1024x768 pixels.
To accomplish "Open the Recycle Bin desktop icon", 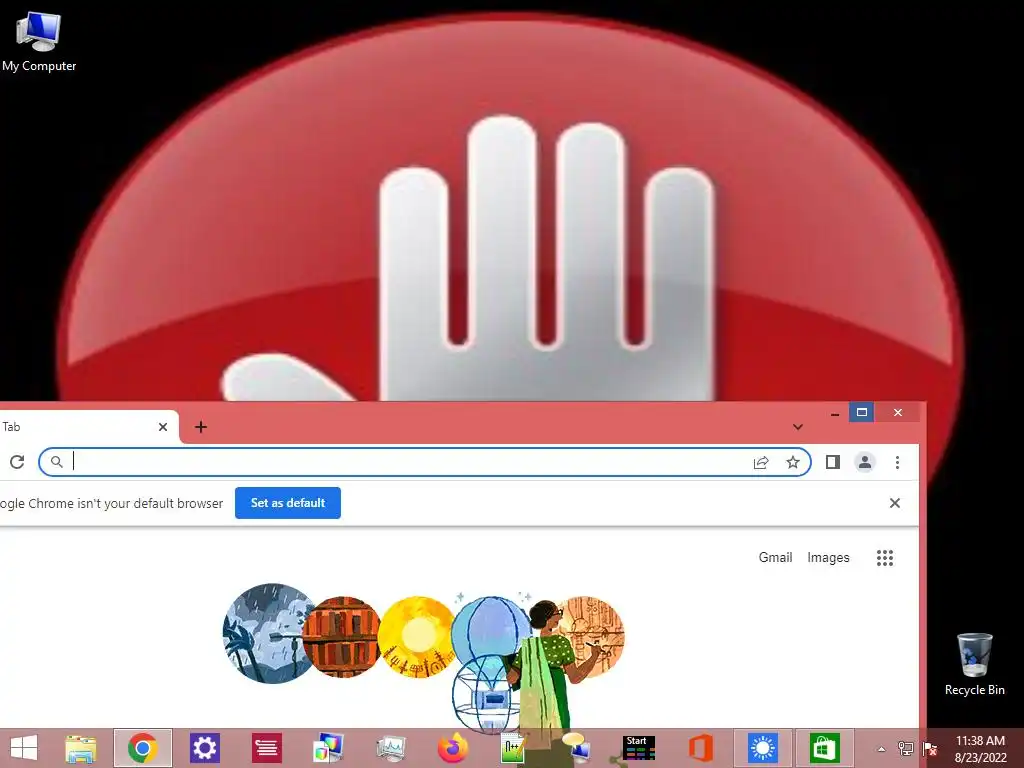I will click(x=974, y=665).
